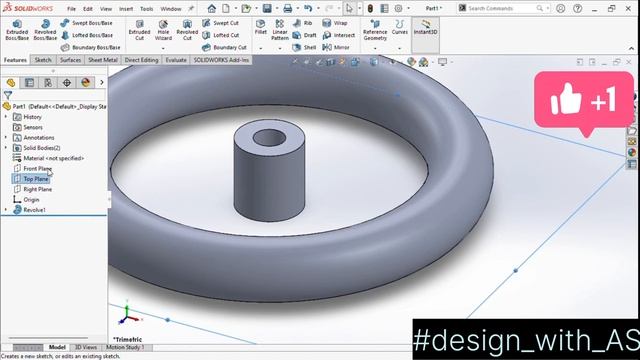
Task: Open the ConfigurationManager tab
Action: 48,82
